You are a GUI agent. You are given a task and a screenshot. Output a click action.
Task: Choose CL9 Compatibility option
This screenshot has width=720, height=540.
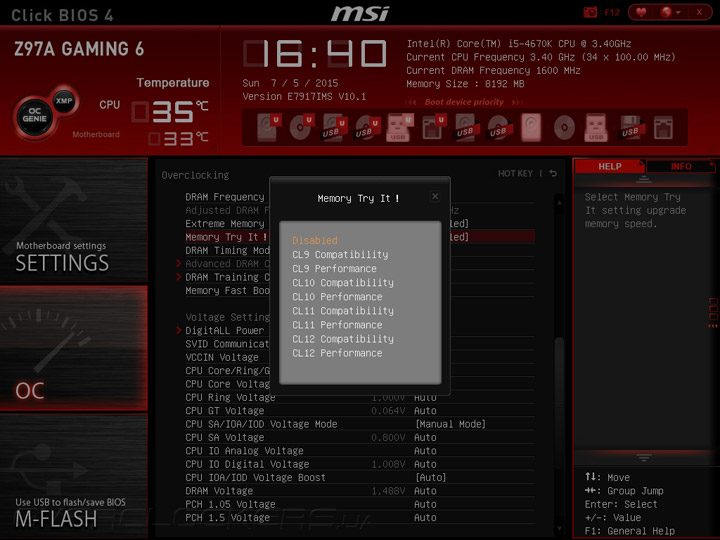[340, 254]
